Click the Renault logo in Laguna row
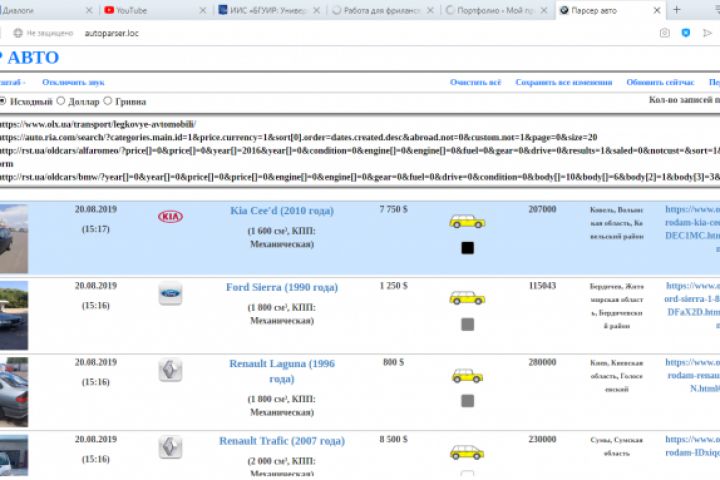Screen dimensions: 720x480 [x=170, y=370]
